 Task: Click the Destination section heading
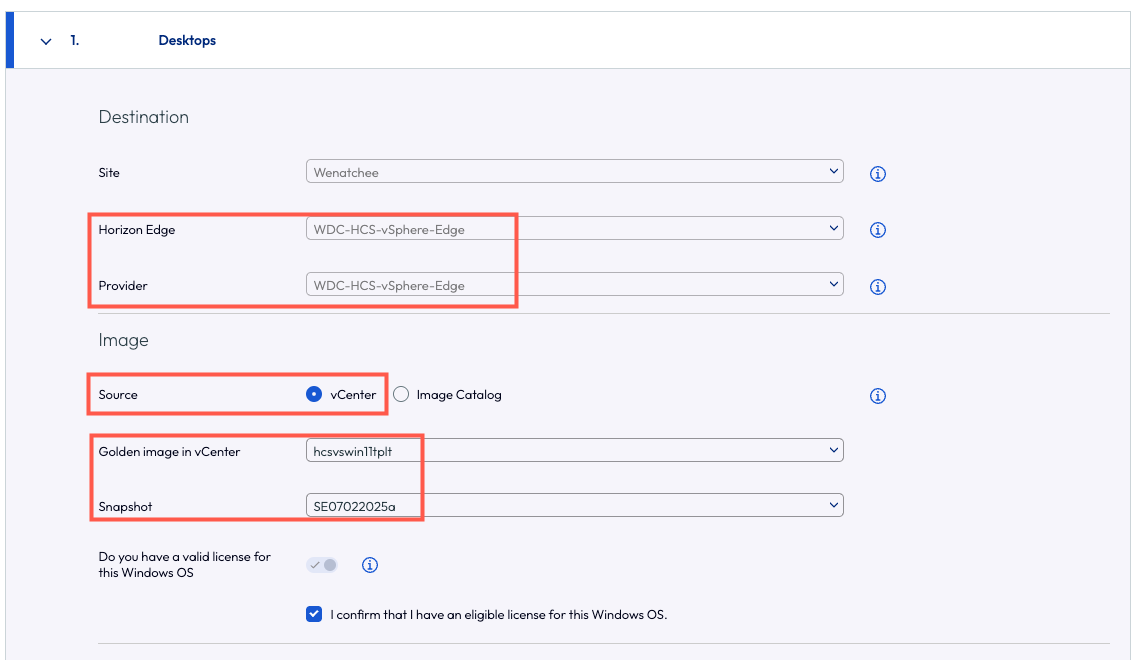click(x=143, y=117)
